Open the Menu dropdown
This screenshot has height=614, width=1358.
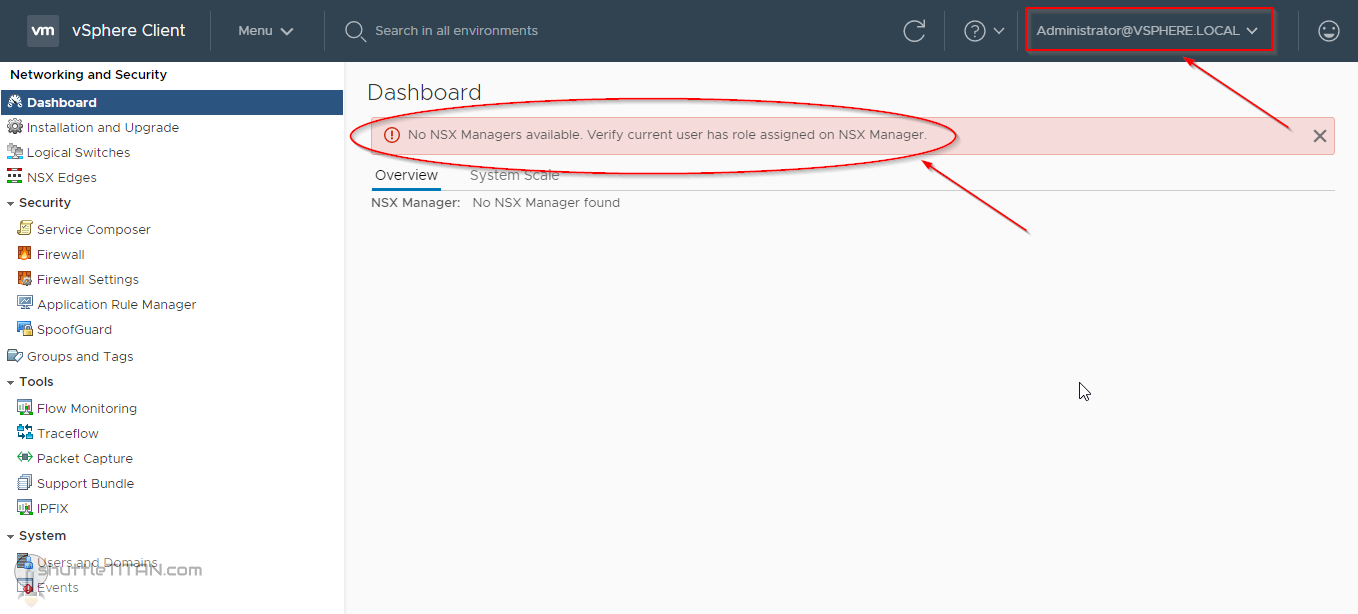[x=266, y=31]
